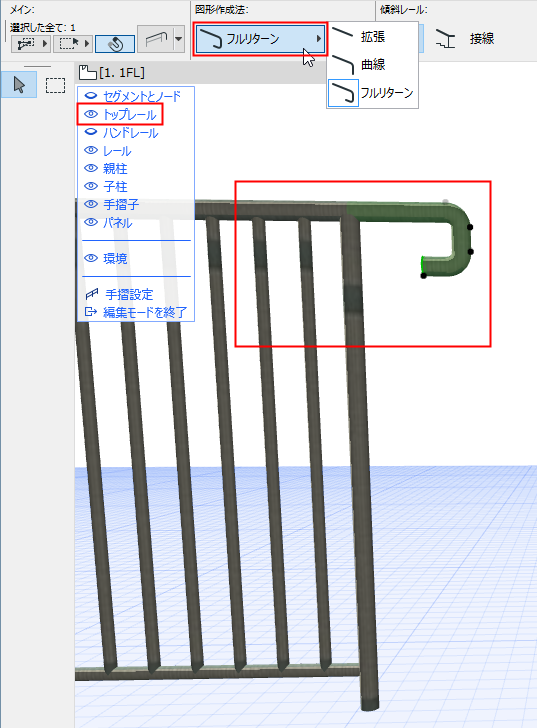This screenshot has height=728, width=537.
Task: Choose 拡張 from the geometry popup
Action: coord(373,36)
